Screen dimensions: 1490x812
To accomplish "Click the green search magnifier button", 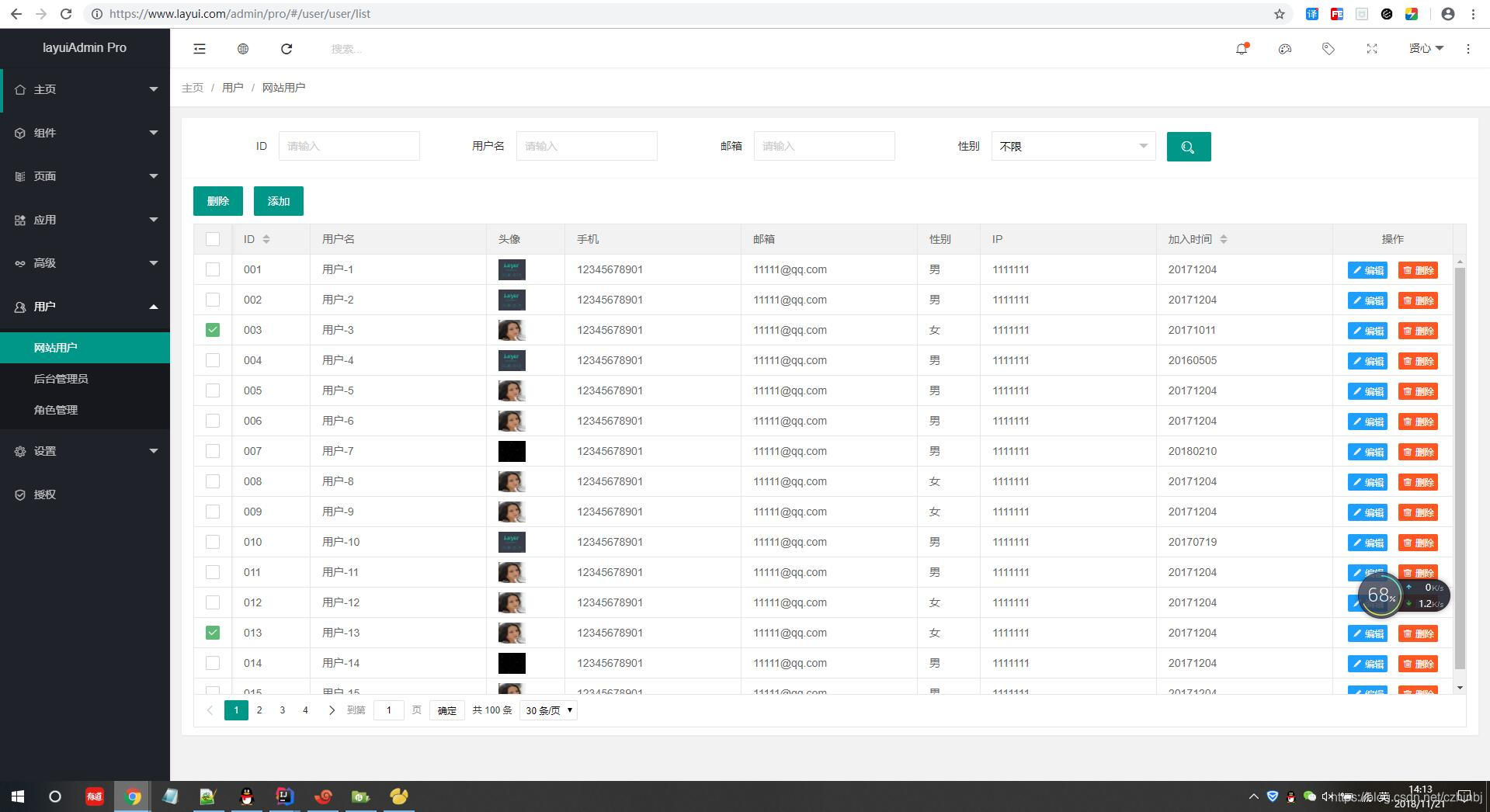I will [x=1189, y=147].
